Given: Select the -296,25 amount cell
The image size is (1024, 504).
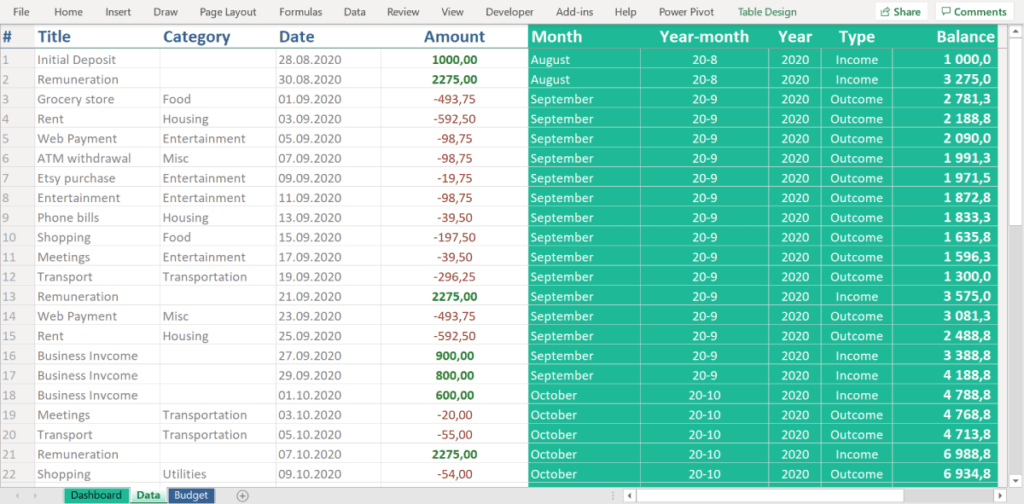Looking at the screenshot, I should point(454,277).
